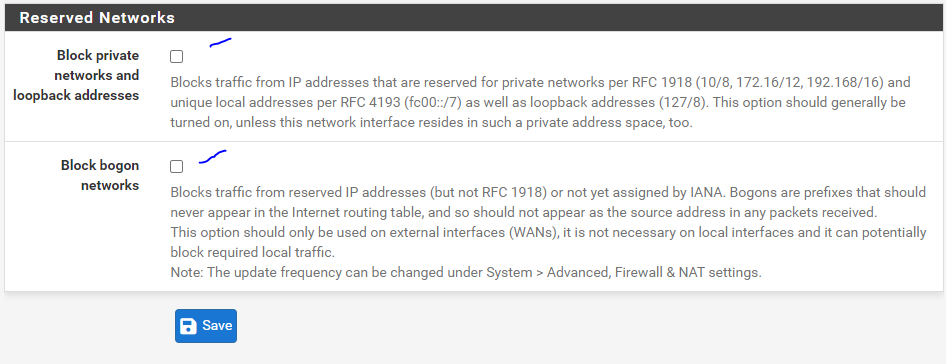
Task: Click the 'Note: The update frequency' line
Action: click(466, 272)
